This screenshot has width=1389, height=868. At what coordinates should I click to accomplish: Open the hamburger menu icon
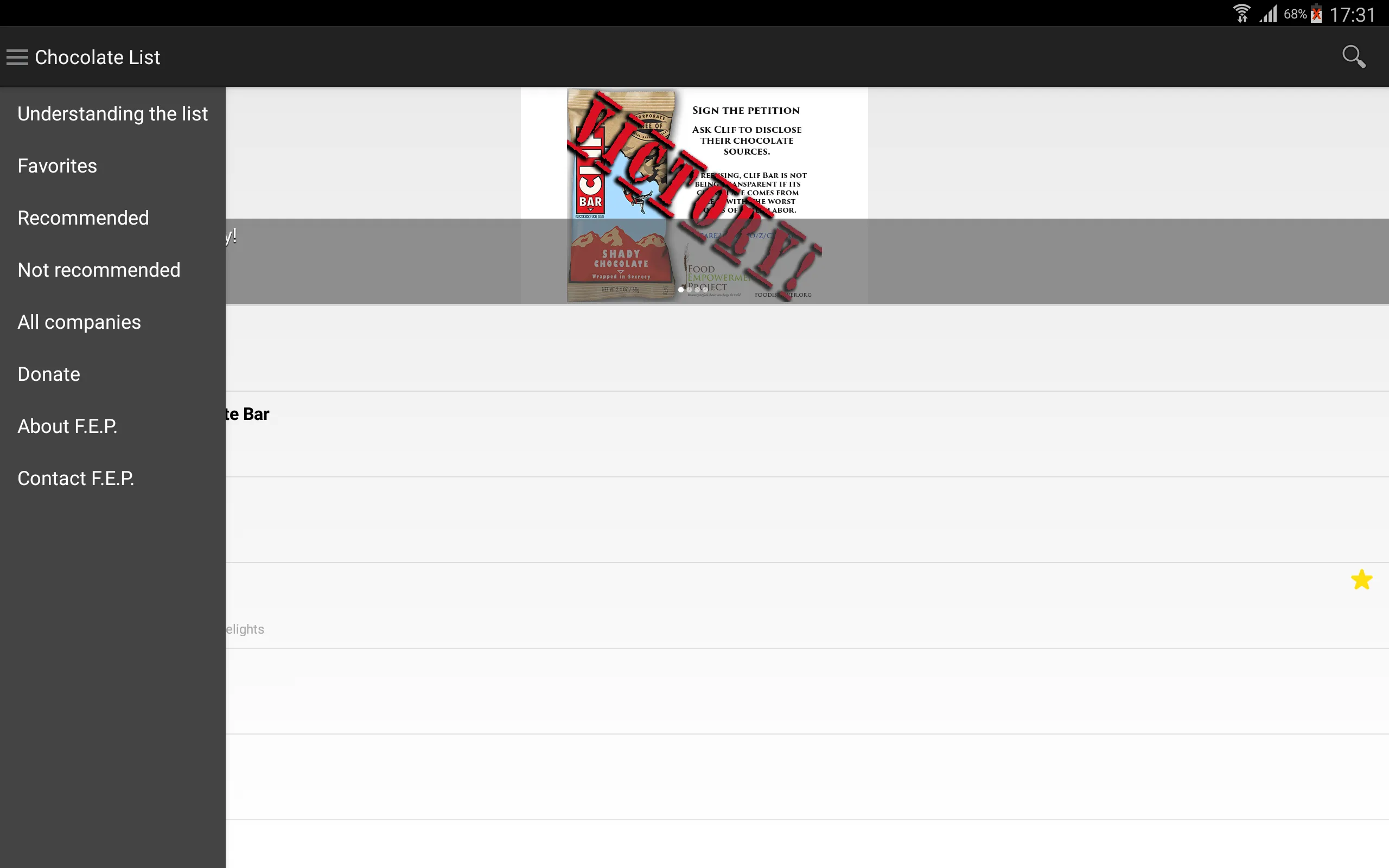pos(17,57)
